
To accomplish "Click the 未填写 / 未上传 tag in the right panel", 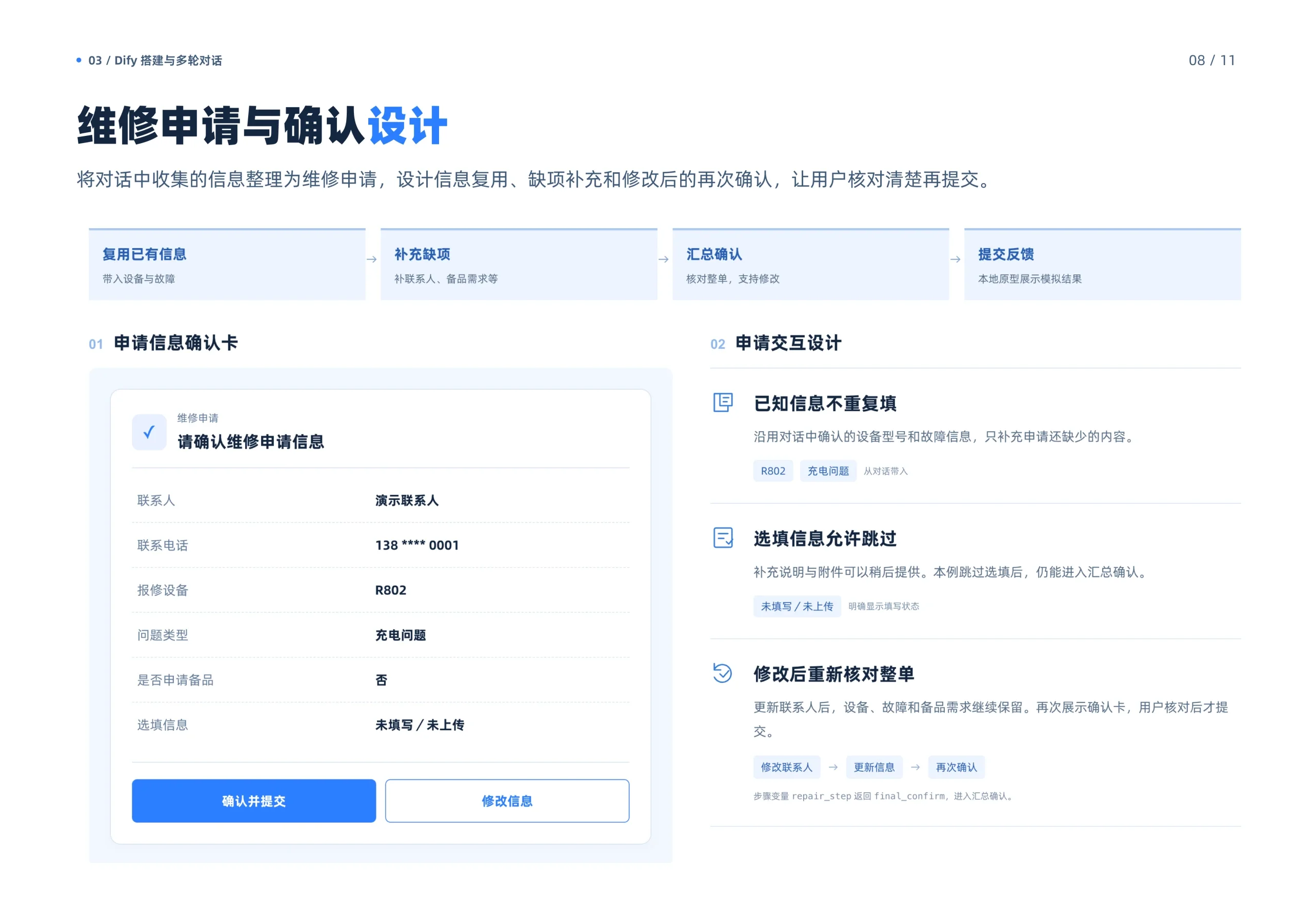I will coord(797,606).
